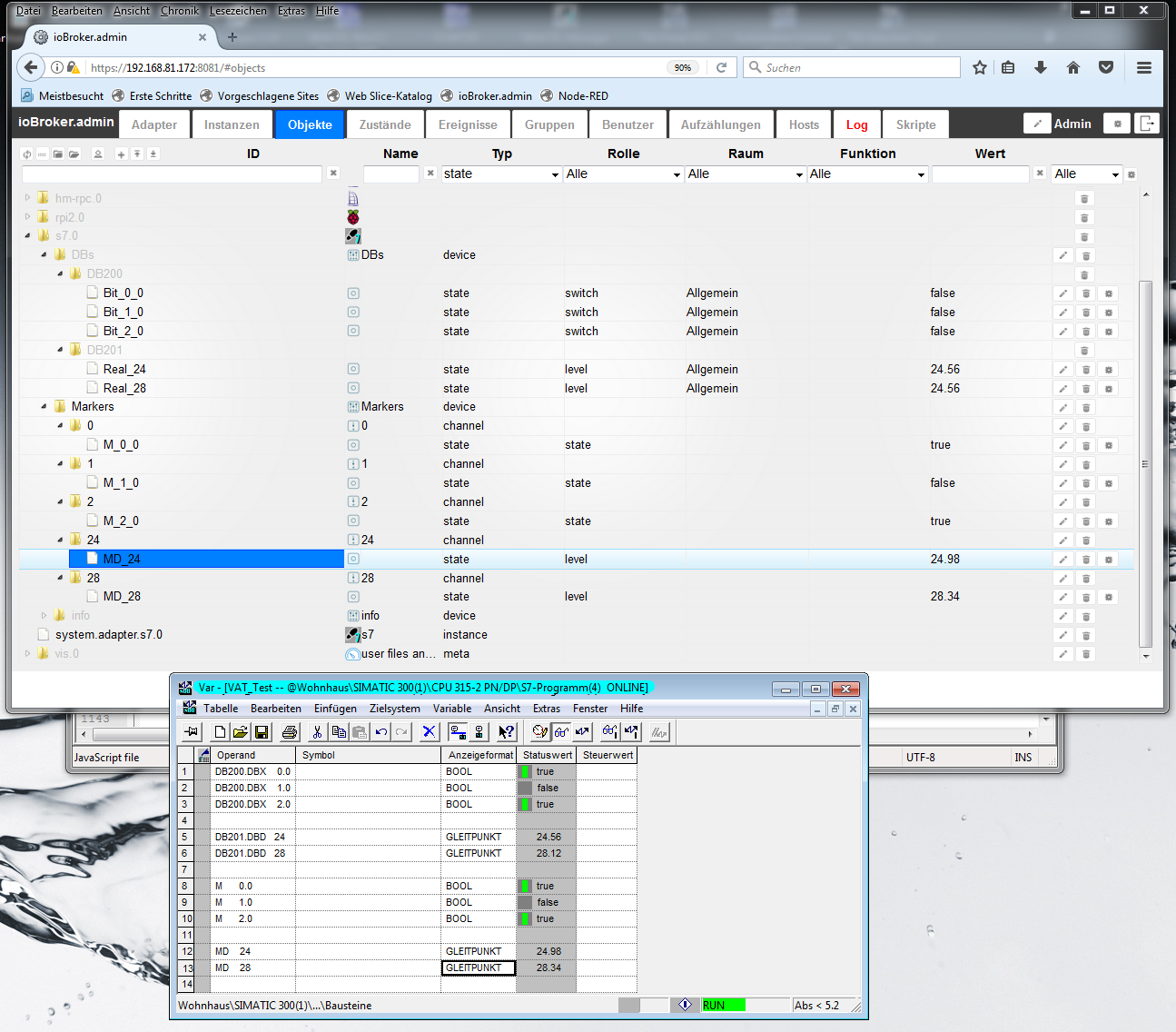Viewport: 1176px width, 1032px height.
Task: Open Firefox Chronik menu
Action: pos(180,11)
